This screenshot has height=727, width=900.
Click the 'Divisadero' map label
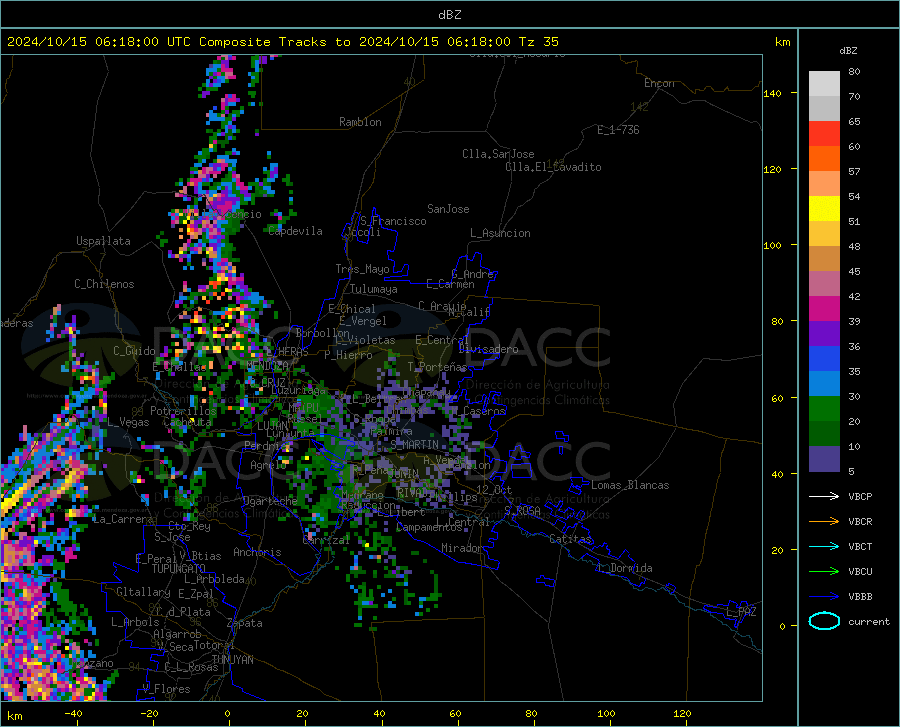[x=488, y=349]
